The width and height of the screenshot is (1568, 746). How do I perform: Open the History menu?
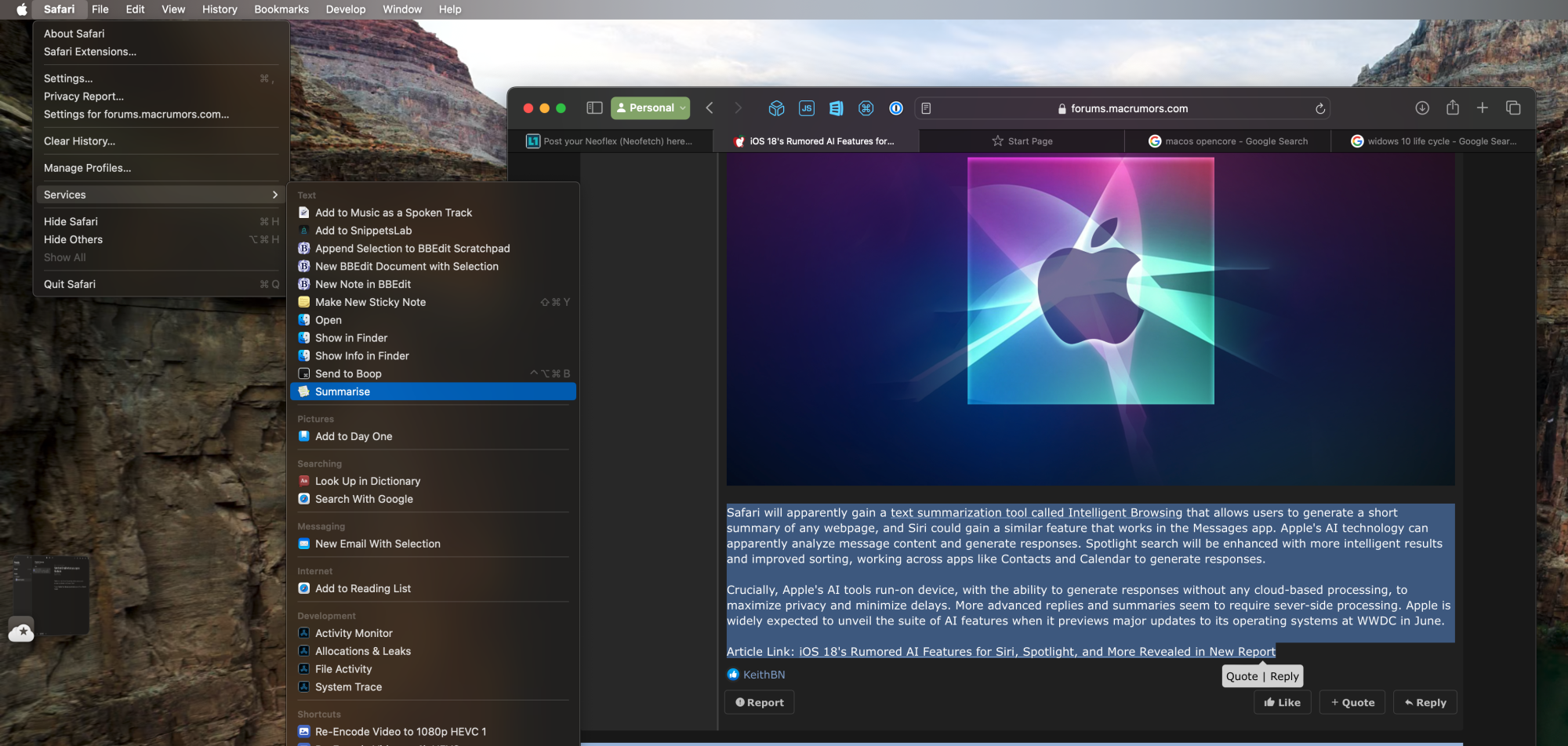[220, 9]
